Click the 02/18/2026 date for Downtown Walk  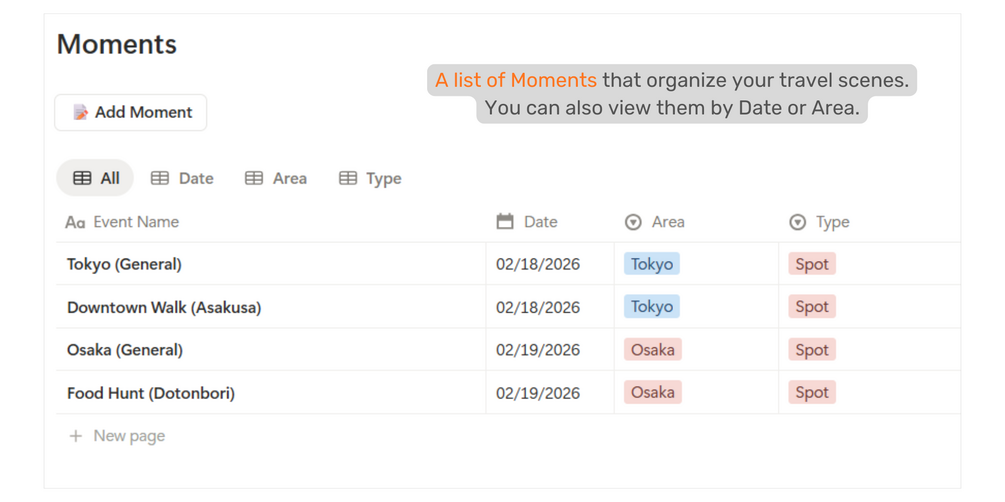[538, 307]
